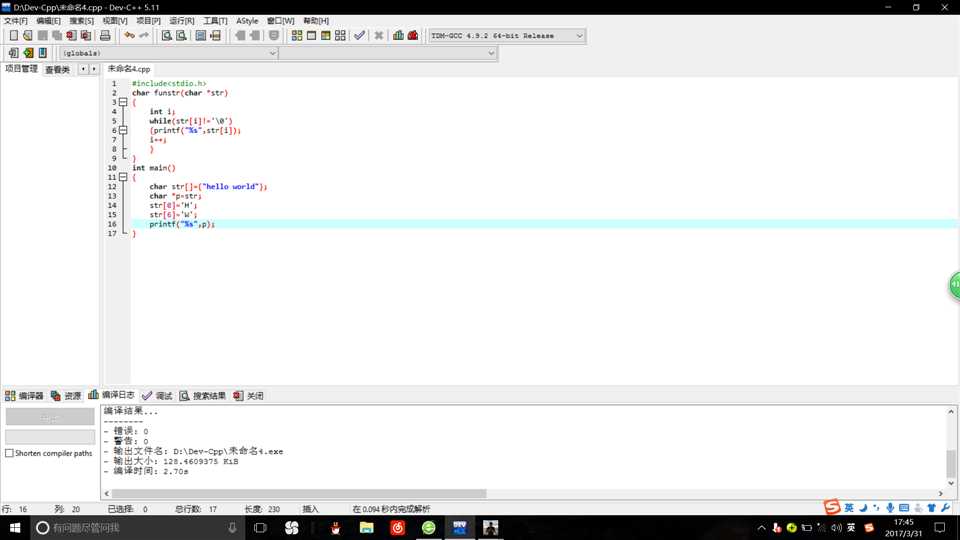Open the TDM-GCC compiler set dropdown
This screenshot has height=540, width=960.
point(507,36)
